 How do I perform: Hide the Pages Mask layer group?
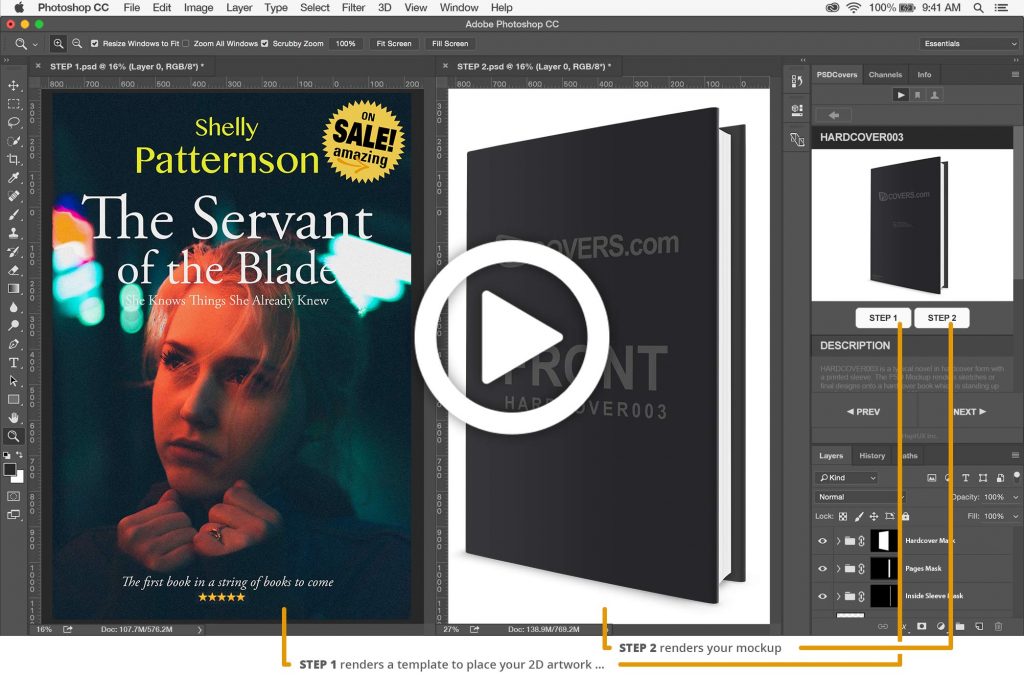822,569
